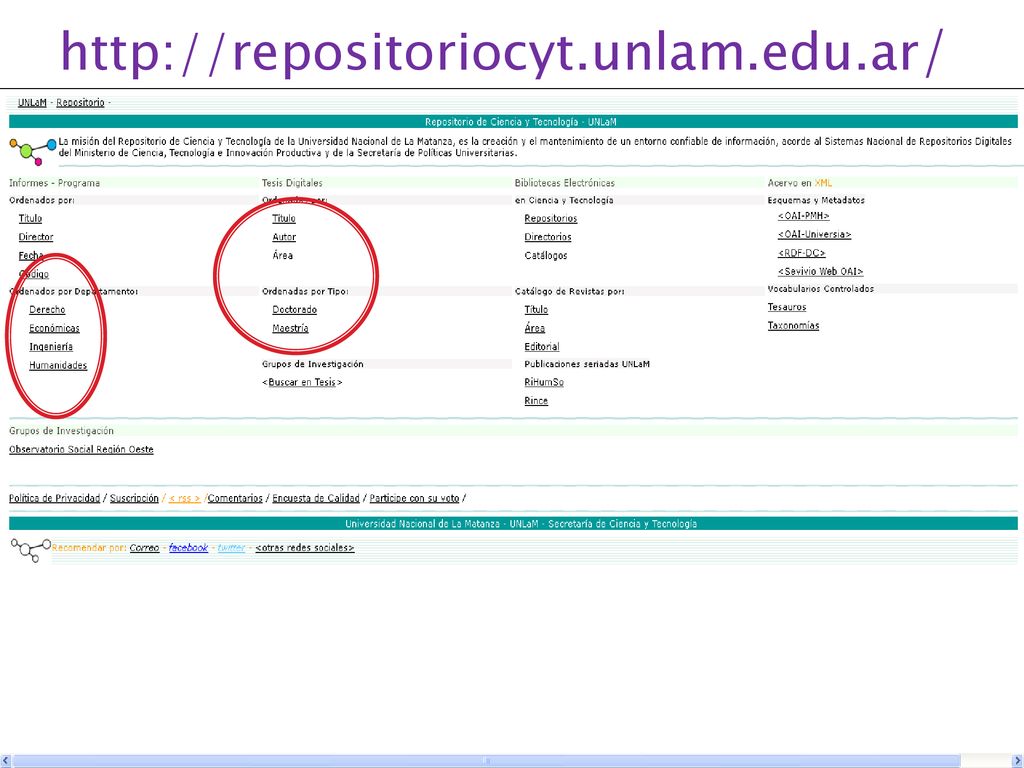Open the Buscar en Tesis link
The width and height of the screenshot is (1024, 768).
click(302, 382)
